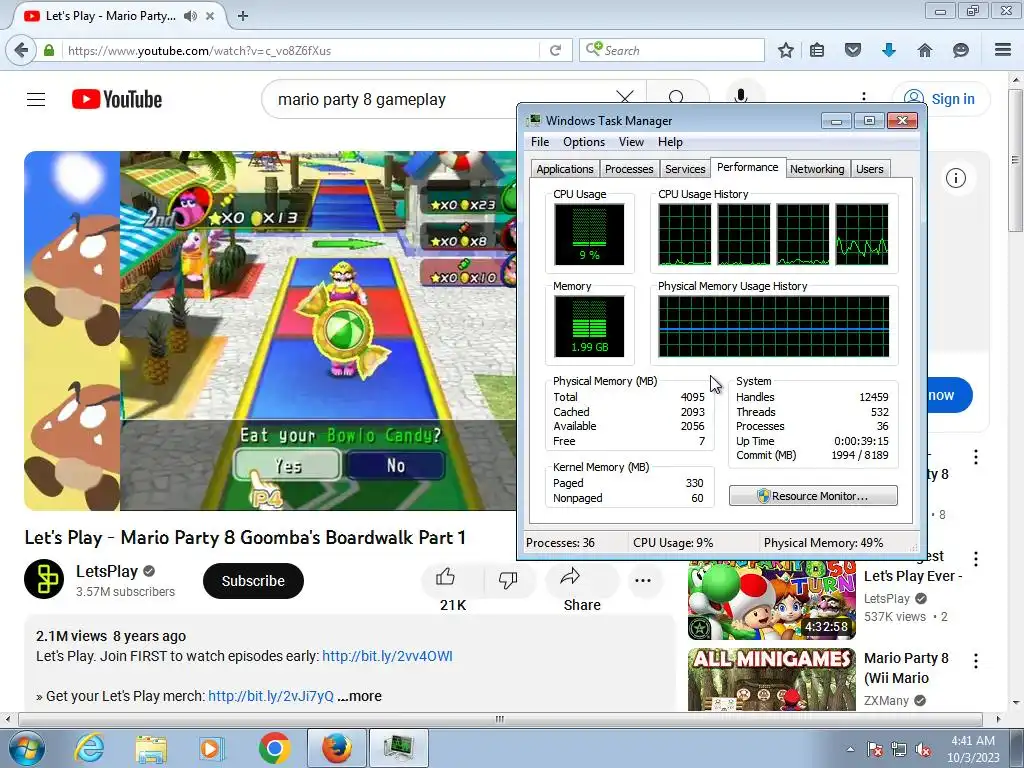
Task: Open YouTube settings three-dot menu near Sign in
Action: (864, 97)
